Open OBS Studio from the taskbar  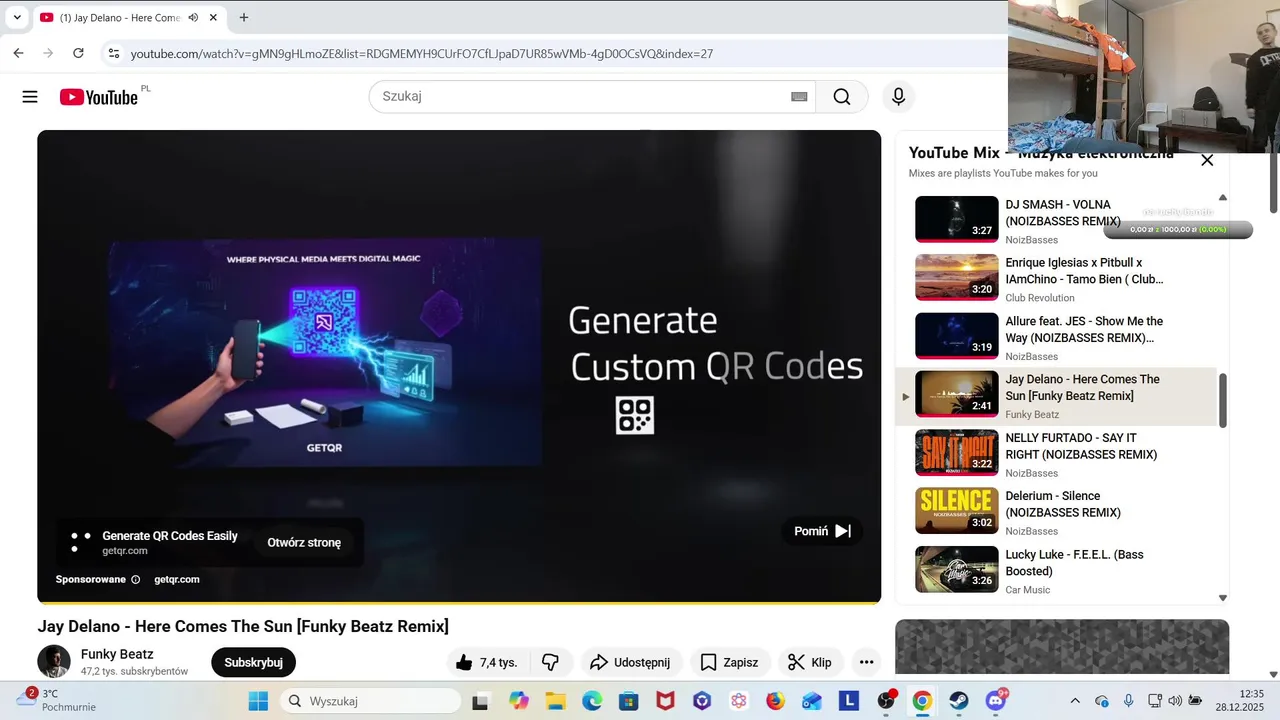coord(886,701)
